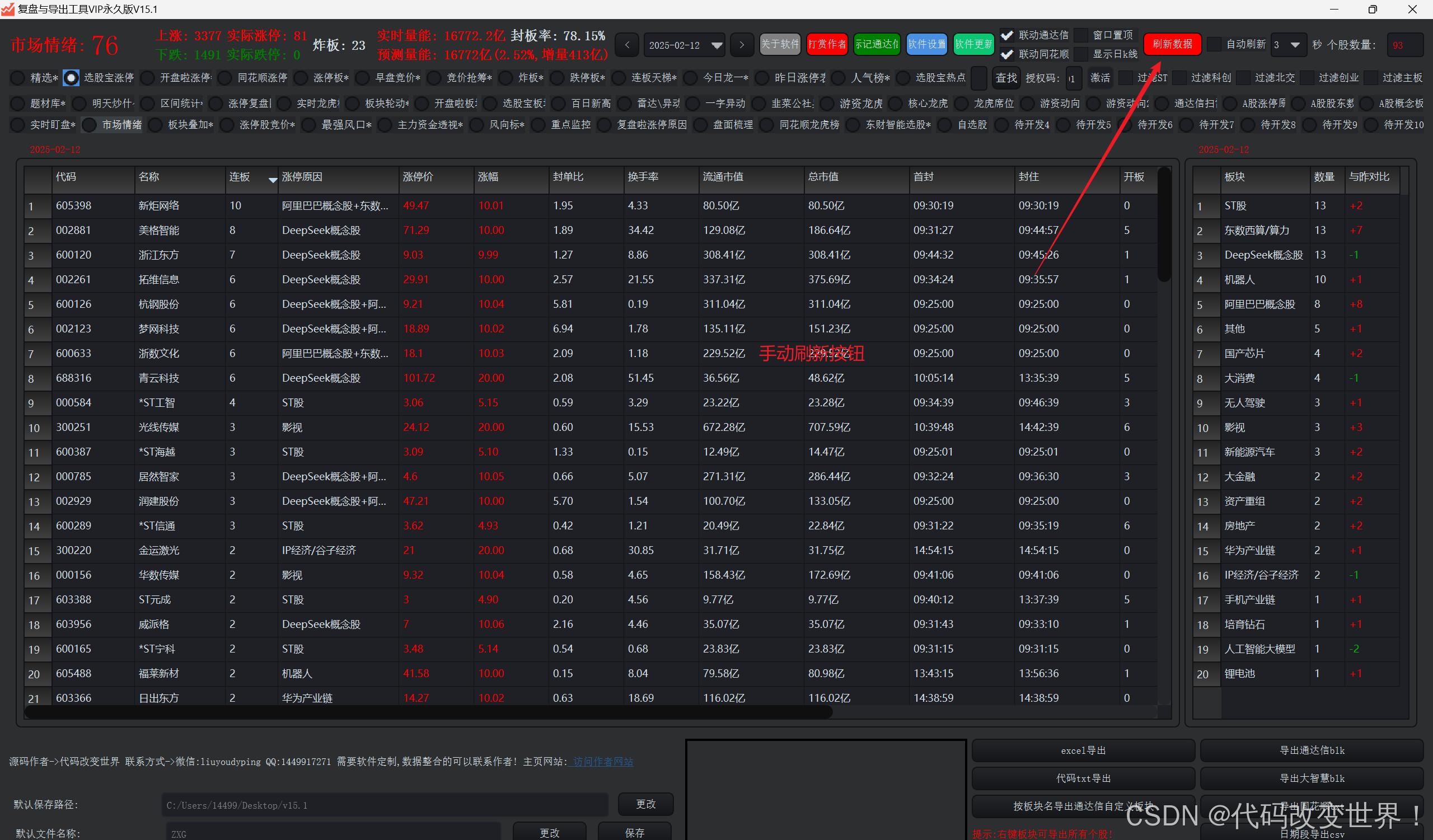Open the 2025-02-12 date dropdown
Viewport: 1433px width, 840px height.
pos(716,45)
